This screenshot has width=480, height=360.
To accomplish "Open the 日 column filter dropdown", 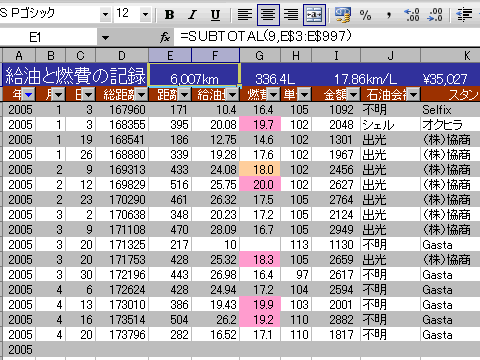I will [x=89, y=95].
